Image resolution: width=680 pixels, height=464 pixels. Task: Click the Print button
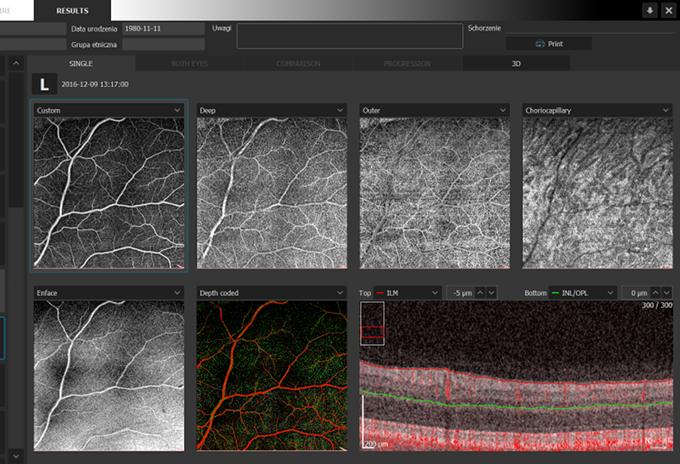[x=548, y=44]
